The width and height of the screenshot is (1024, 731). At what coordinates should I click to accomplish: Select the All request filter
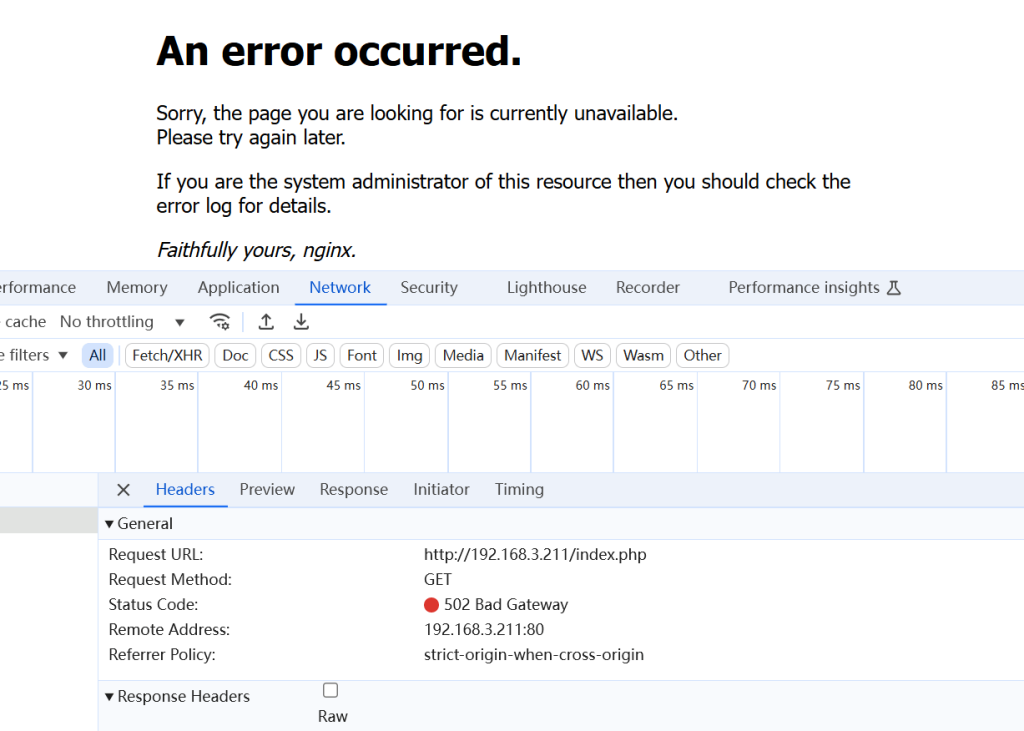click(x=97, y=355)
